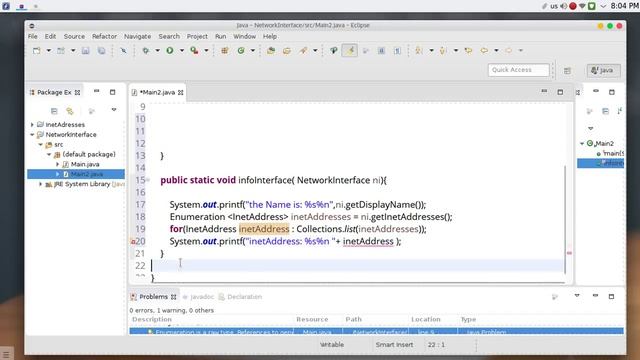Click the Forward navigation arrow icon
The image size is (640, 360).
[509, 51]
